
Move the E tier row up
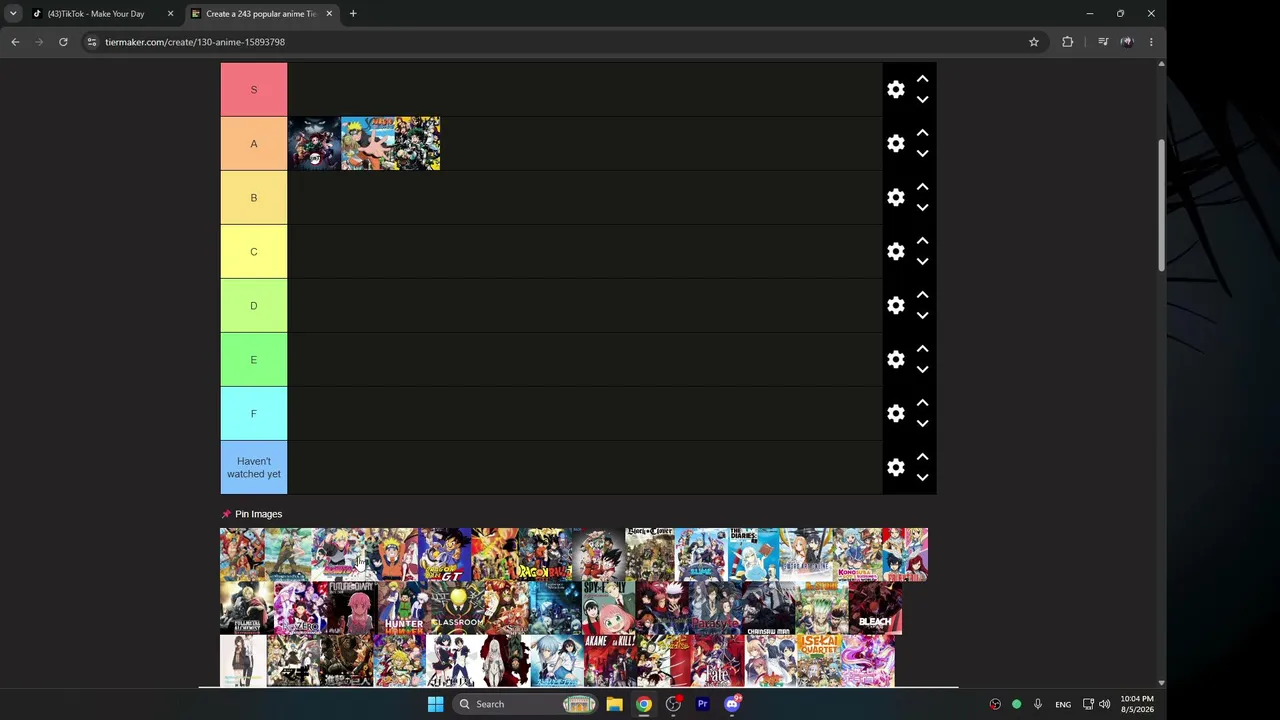(x=922, y=349)
